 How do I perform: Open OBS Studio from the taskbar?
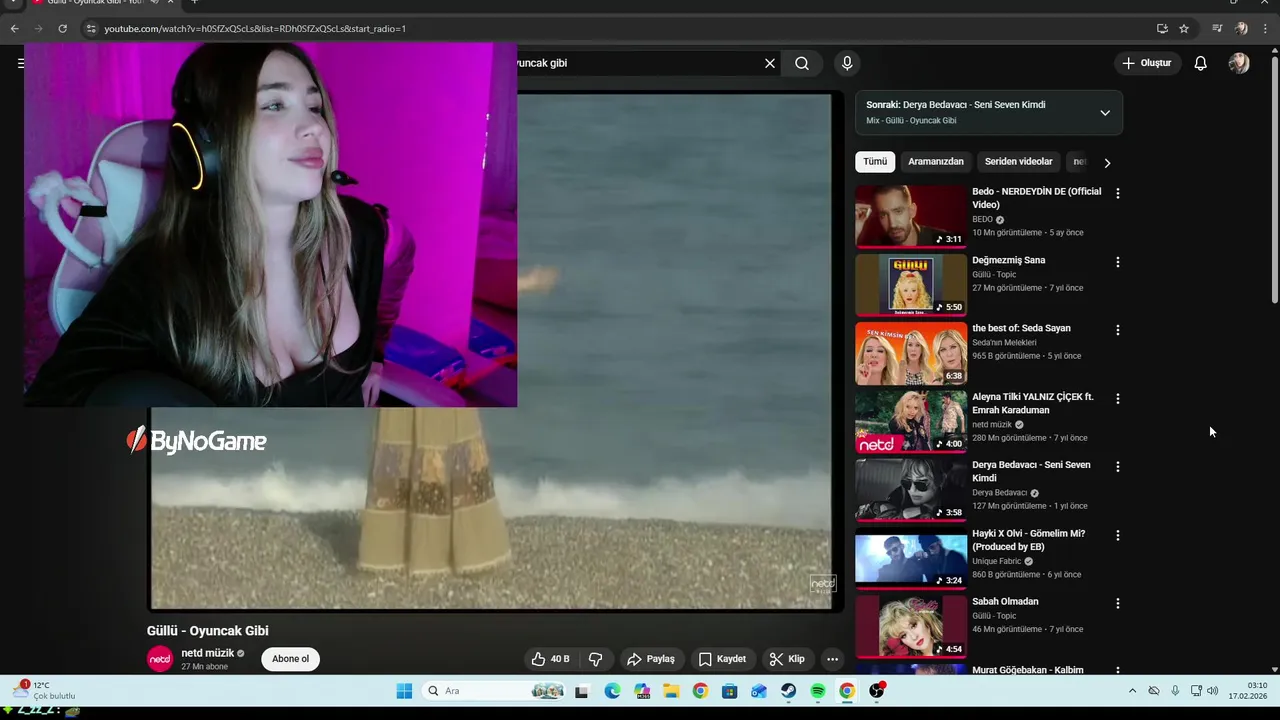877,691
